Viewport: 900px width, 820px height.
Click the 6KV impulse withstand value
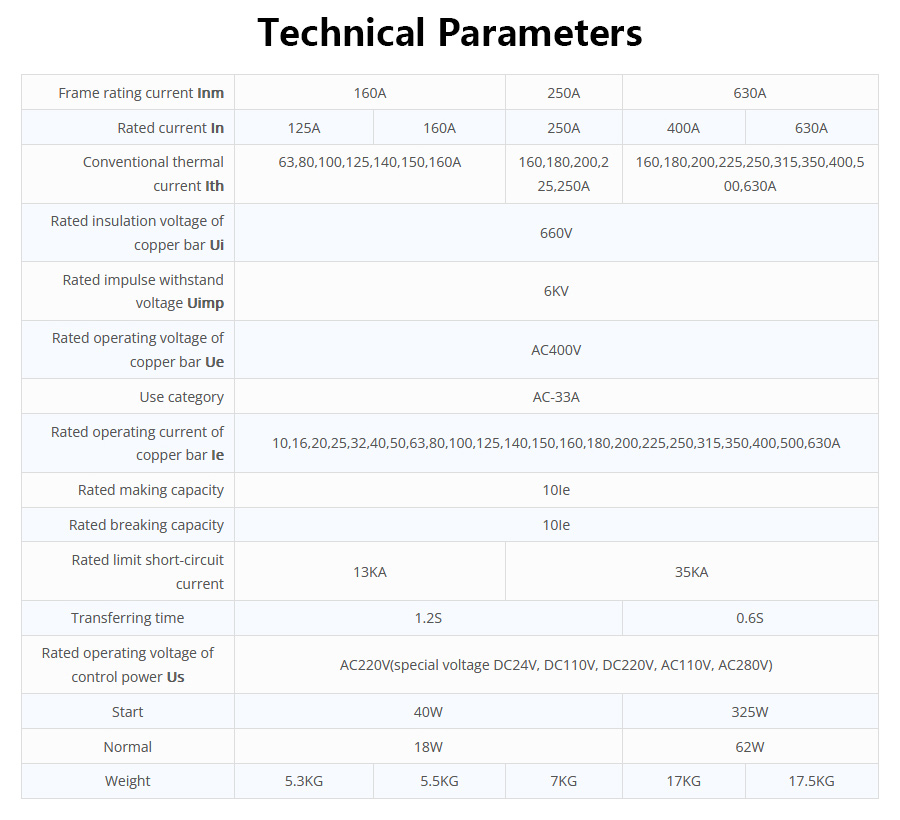tap(556, 291)
